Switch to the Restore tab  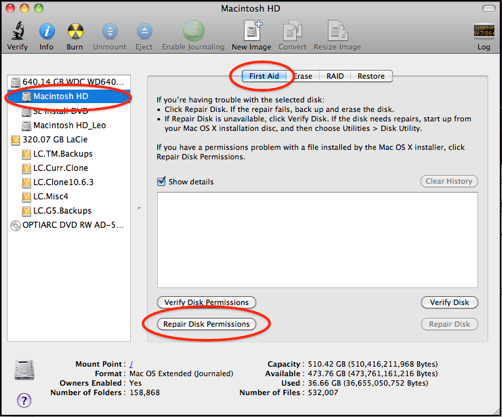pos(371,76)
